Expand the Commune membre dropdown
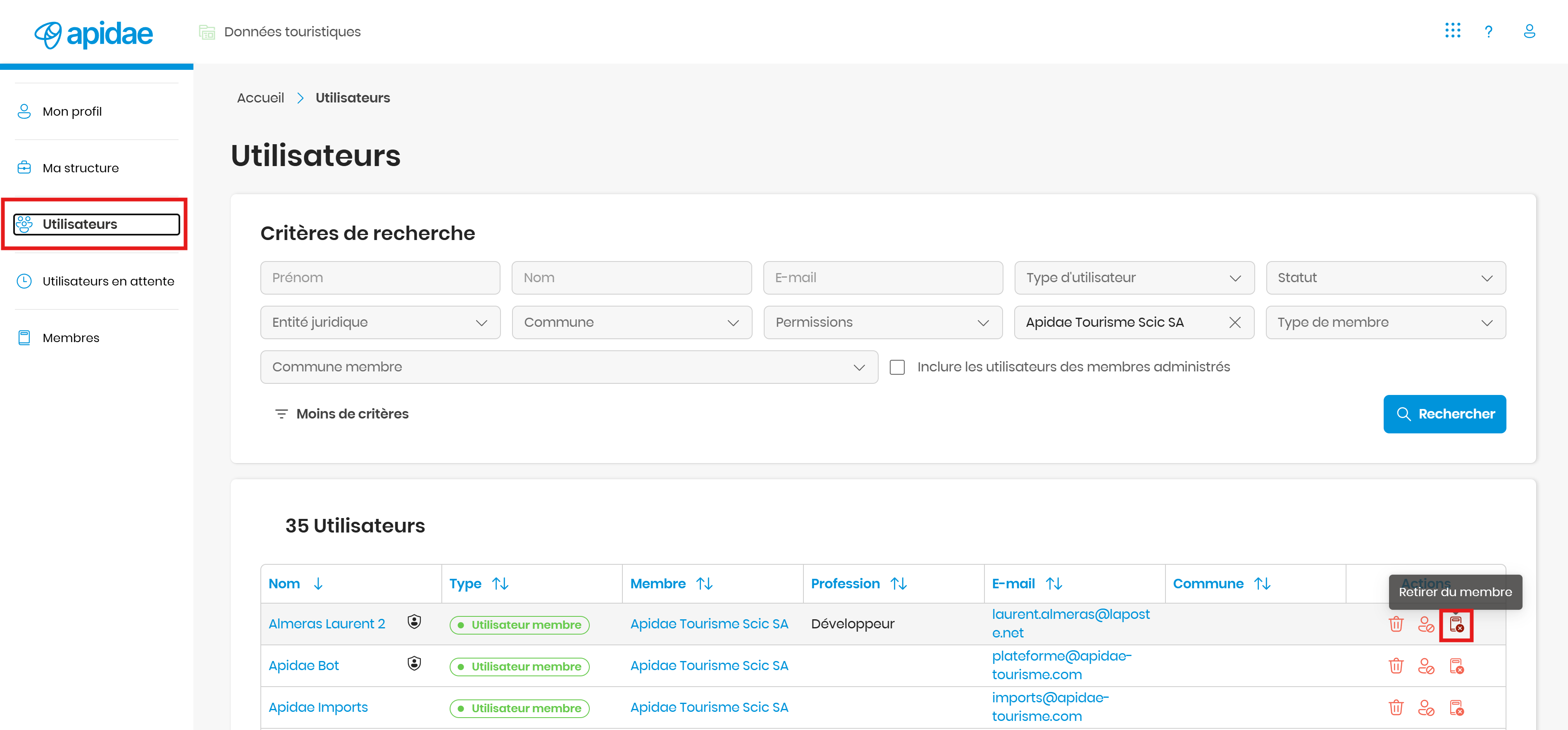1568x730 pixels. tap(569, 367)
